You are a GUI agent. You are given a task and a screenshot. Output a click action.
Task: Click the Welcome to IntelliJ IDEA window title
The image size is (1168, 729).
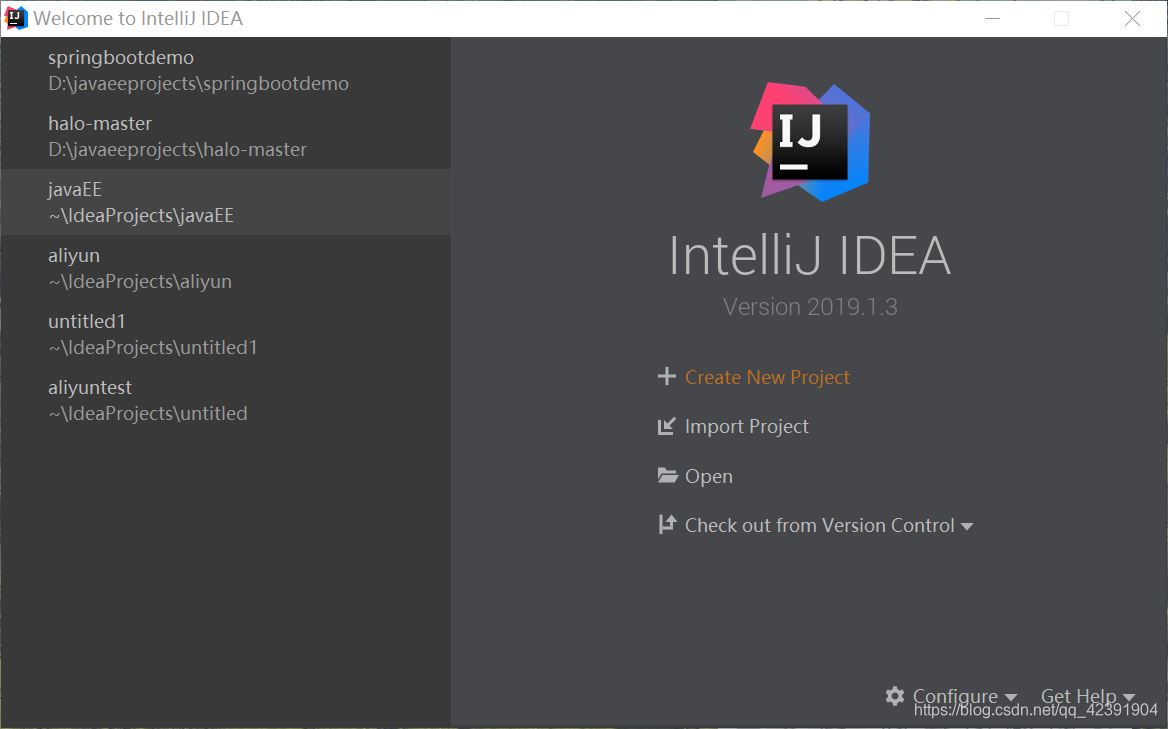tap(138, 19)
